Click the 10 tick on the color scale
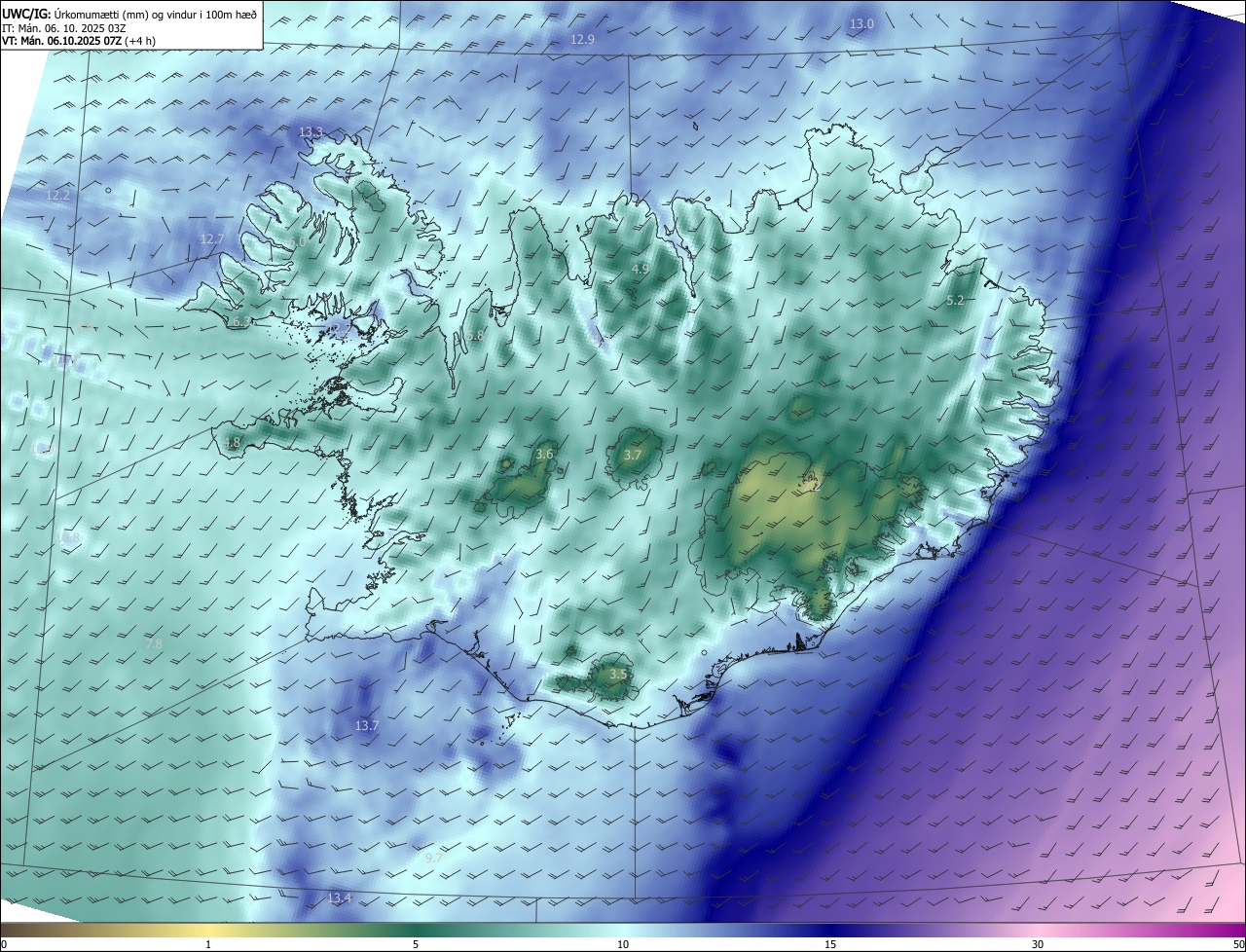Image resolution: width=1246 pixels, height=952 pixels. click(x=623, y=944)
